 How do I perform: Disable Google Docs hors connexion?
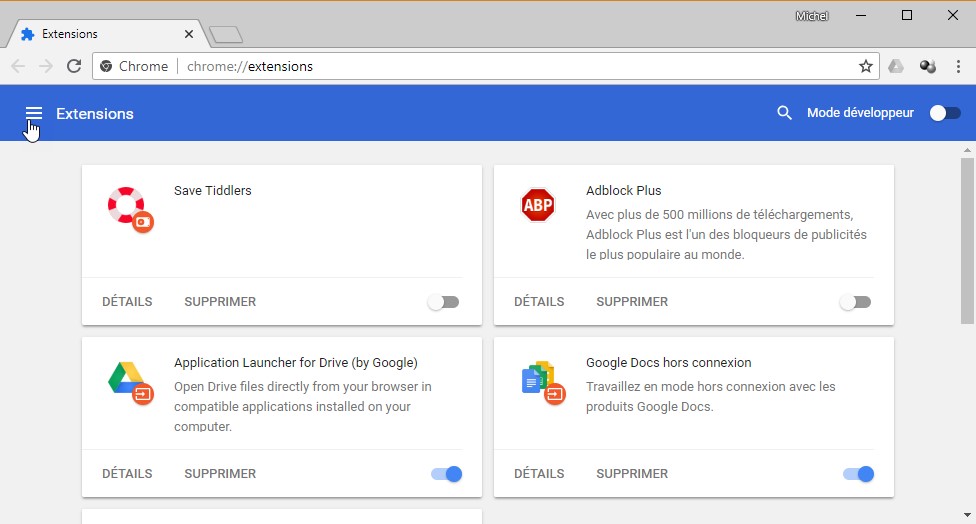pyautogui.click(x=859, y=474)
